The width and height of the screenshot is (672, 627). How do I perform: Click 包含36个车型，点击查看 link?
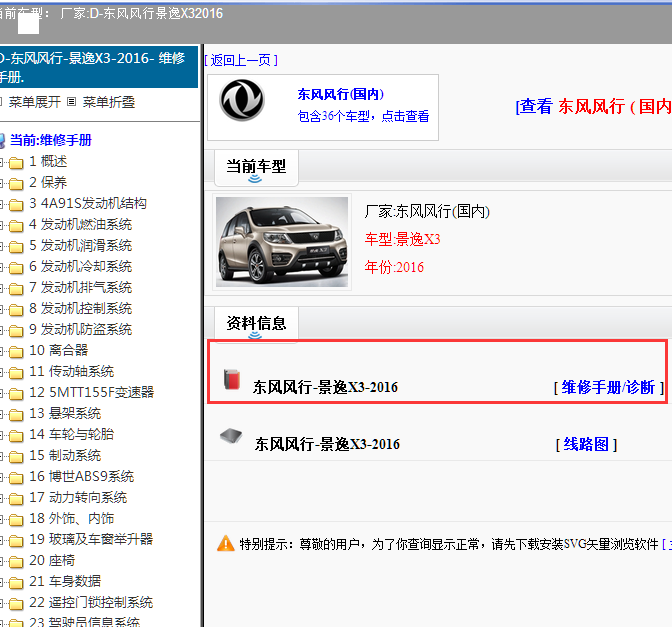363,116
